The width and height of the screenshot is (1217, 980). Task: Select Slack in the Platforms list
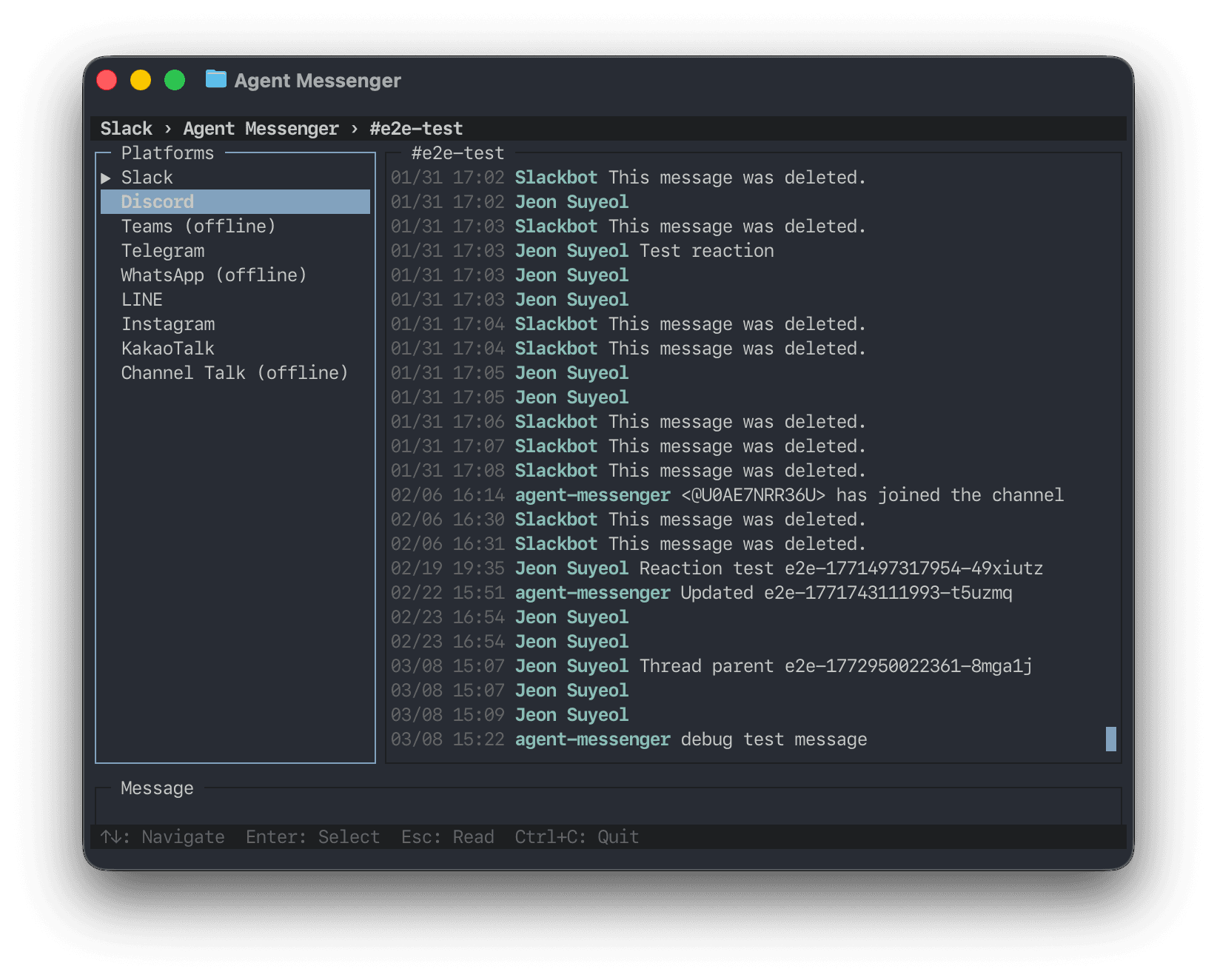(x=147, y=178)
